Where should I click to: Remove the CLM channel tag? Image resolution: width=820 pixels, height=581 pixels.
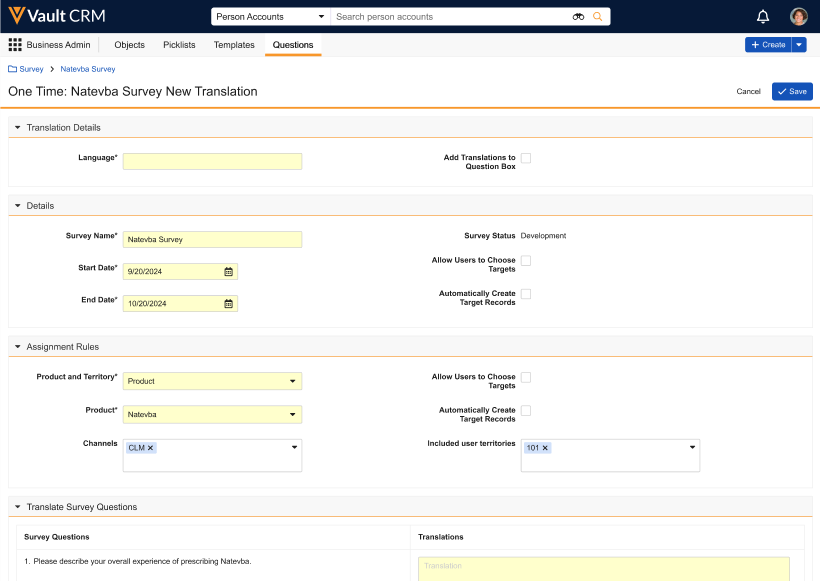[x=151, y=448]
